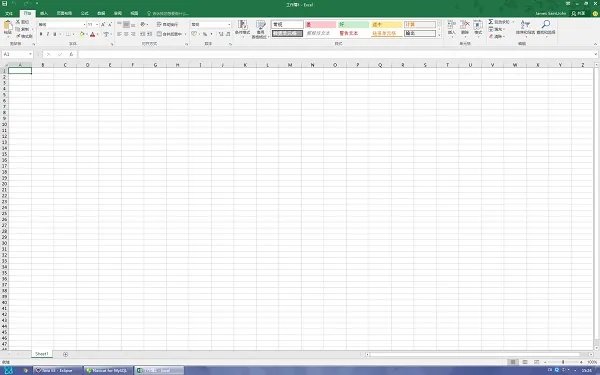Click the Insert Function fx icon
Viewport: 600px width, 375px height.
[x=71, y=54]
